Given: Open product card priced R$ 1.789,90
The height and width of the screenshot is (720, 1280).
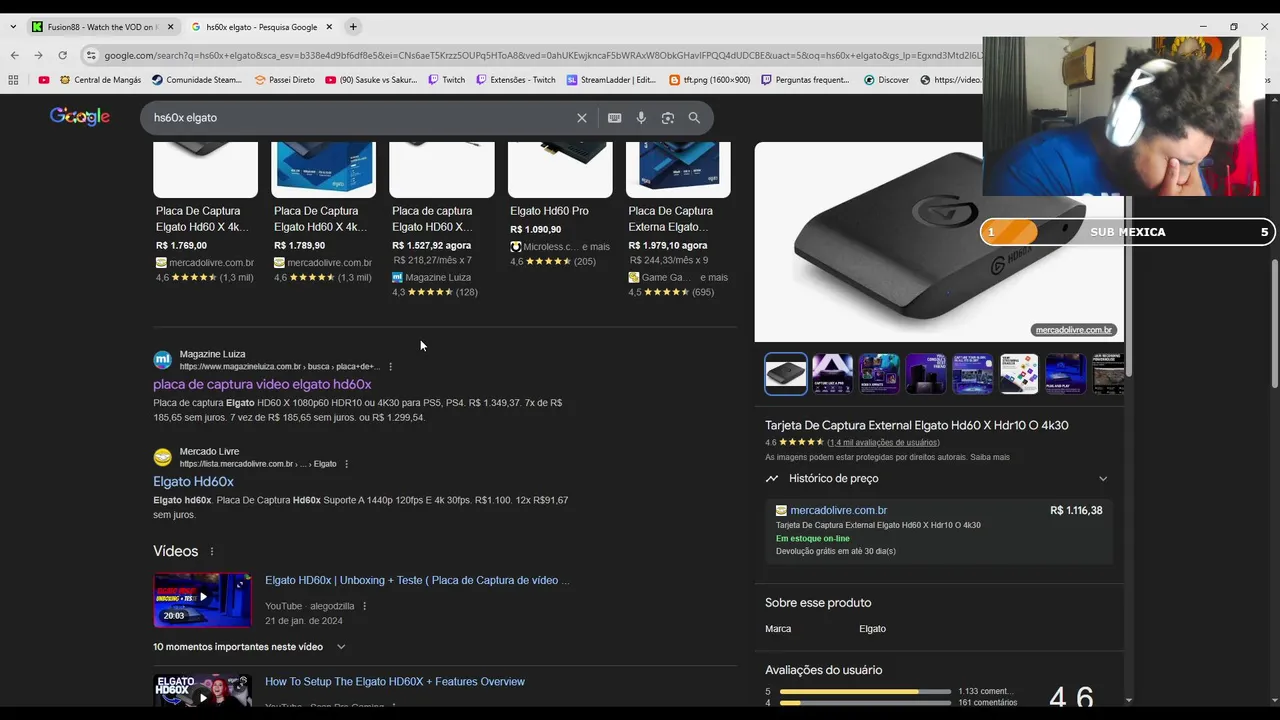Looking at the screenshot, I should 323,213.
